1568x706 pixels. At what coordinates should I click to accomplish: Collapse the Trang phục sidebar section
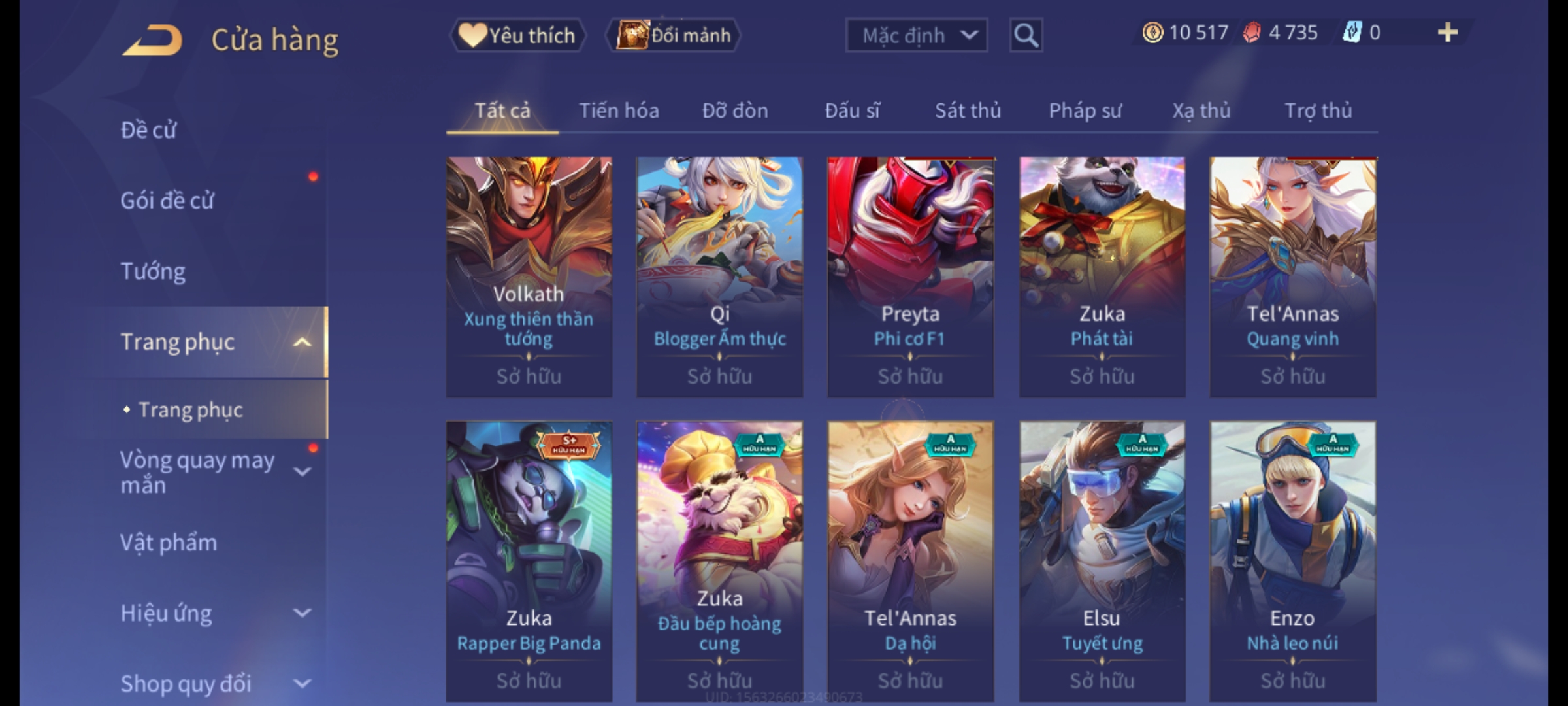point(302,342)
